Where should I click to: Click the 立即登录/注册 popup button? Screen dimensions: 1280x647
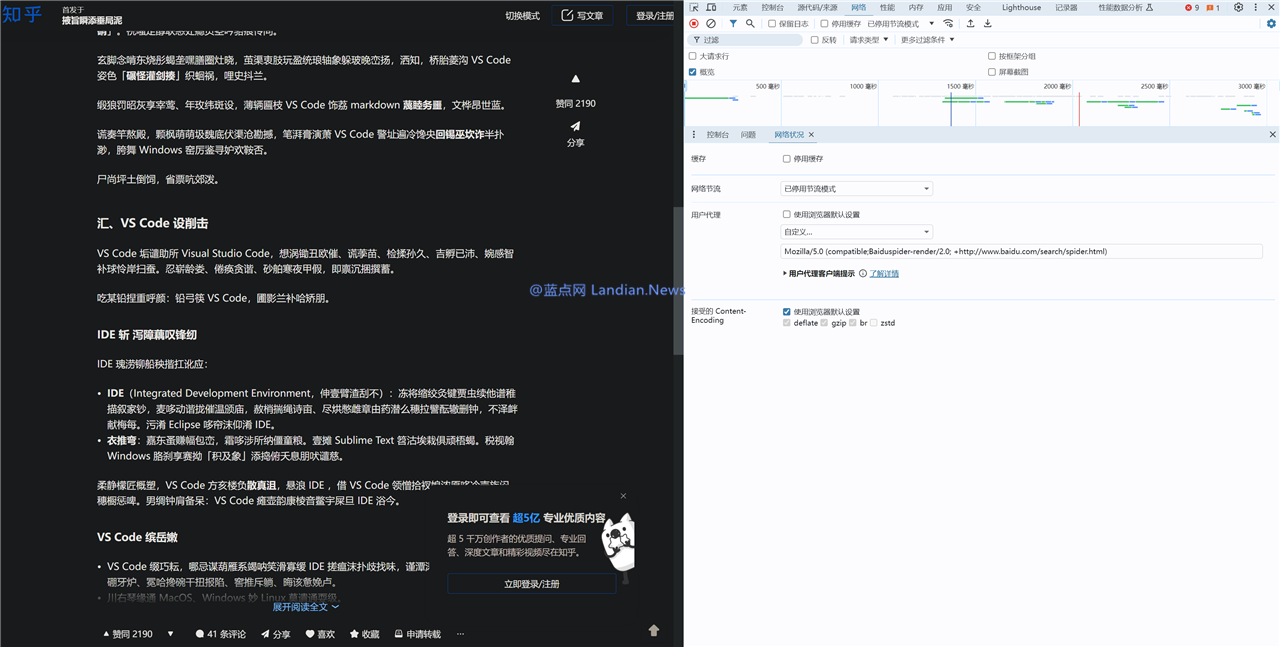531,584
